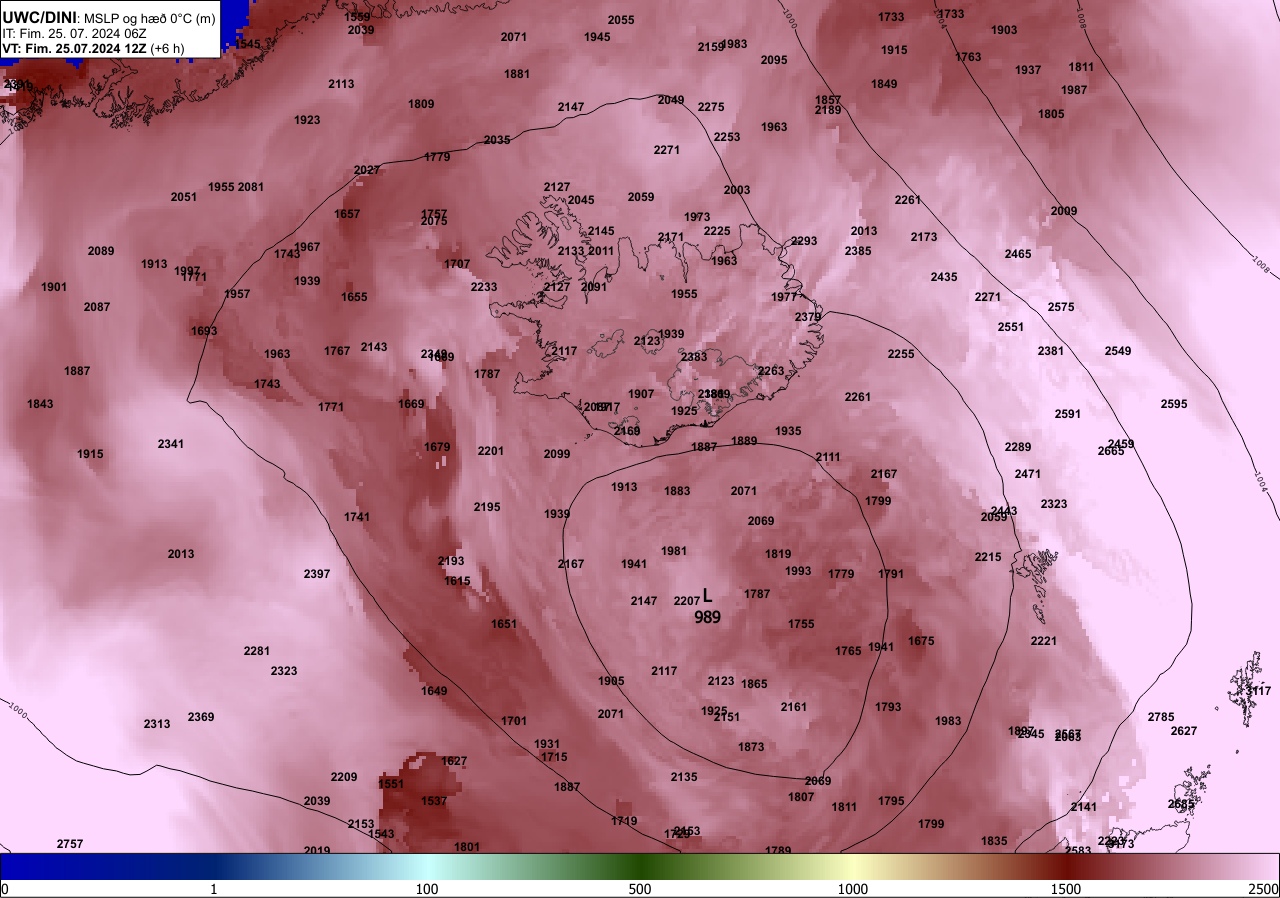The image size is (1280, 898).
Task: Click the 500 label on the colour scale
Action: (x=640, y=889)
